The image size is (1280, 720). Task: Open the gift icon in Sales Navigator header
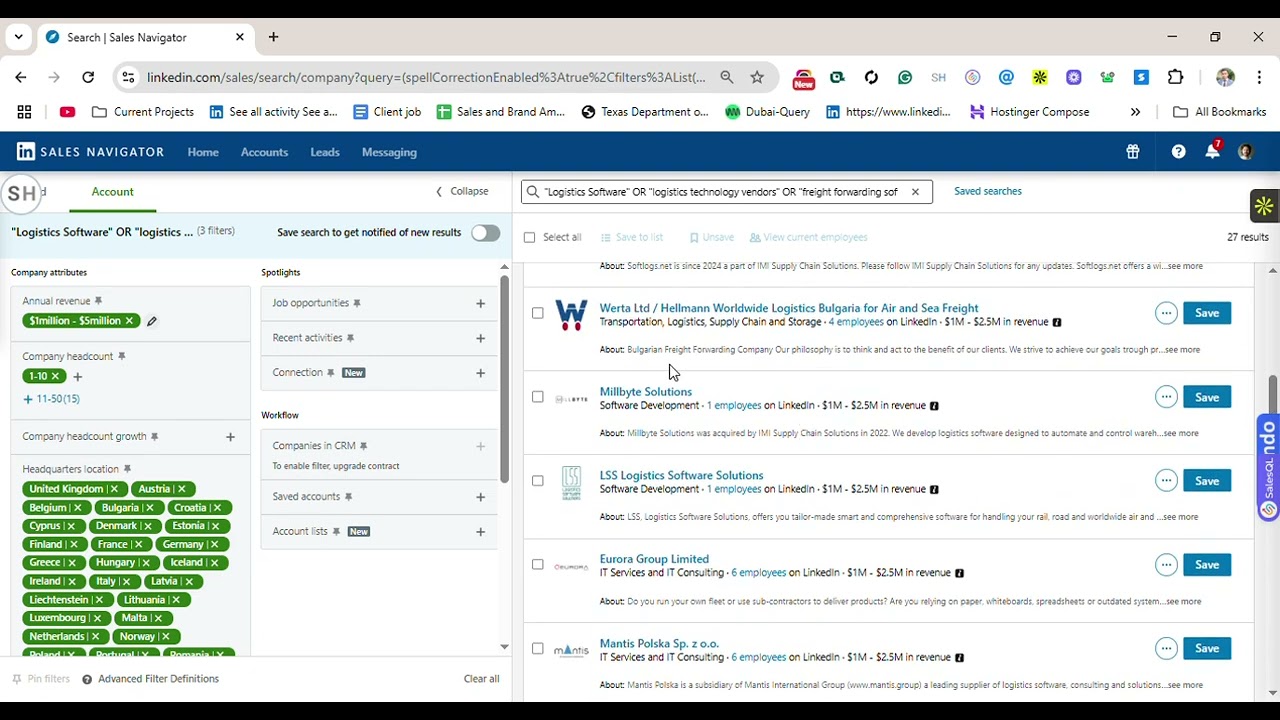tap(1132, 152)
